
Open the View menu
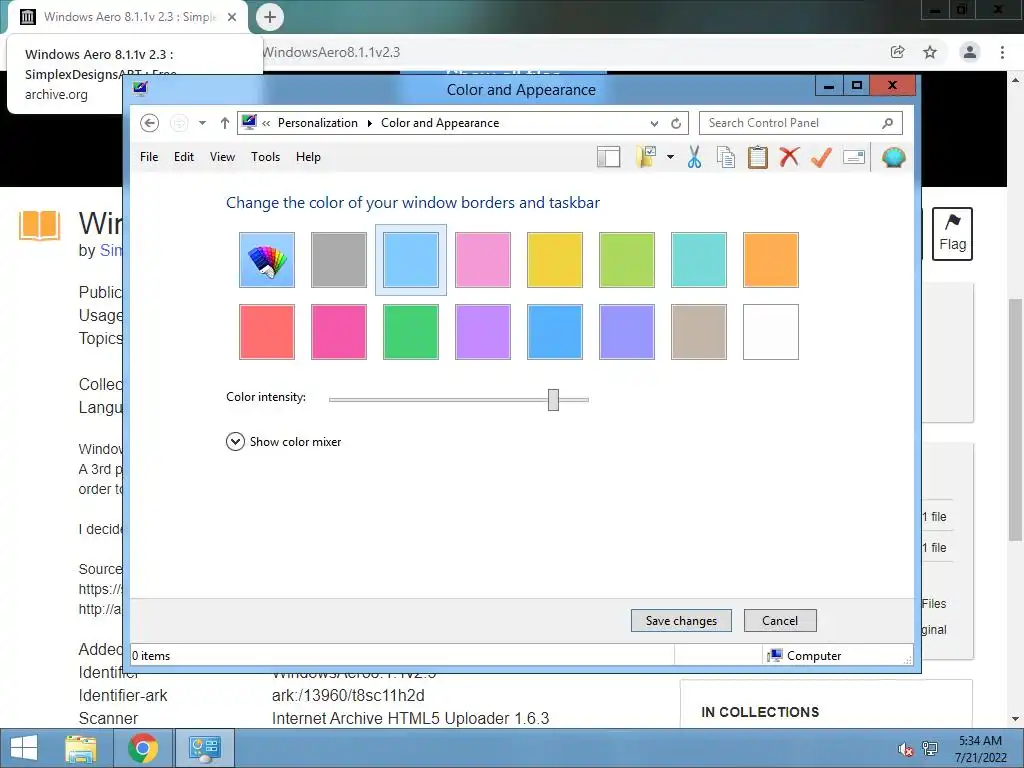point(222,157)
